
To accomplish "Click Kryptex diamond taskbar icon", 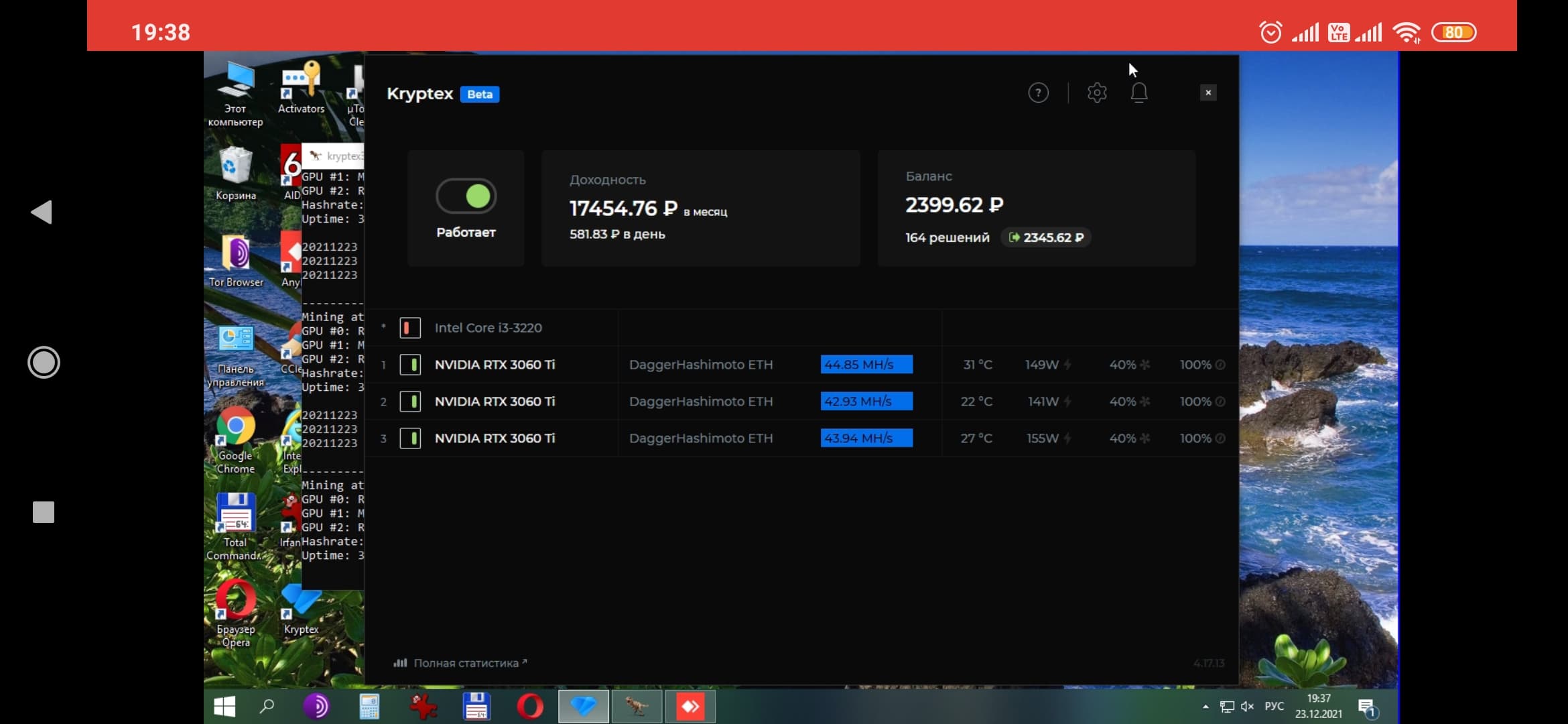I will click(584, 707).
